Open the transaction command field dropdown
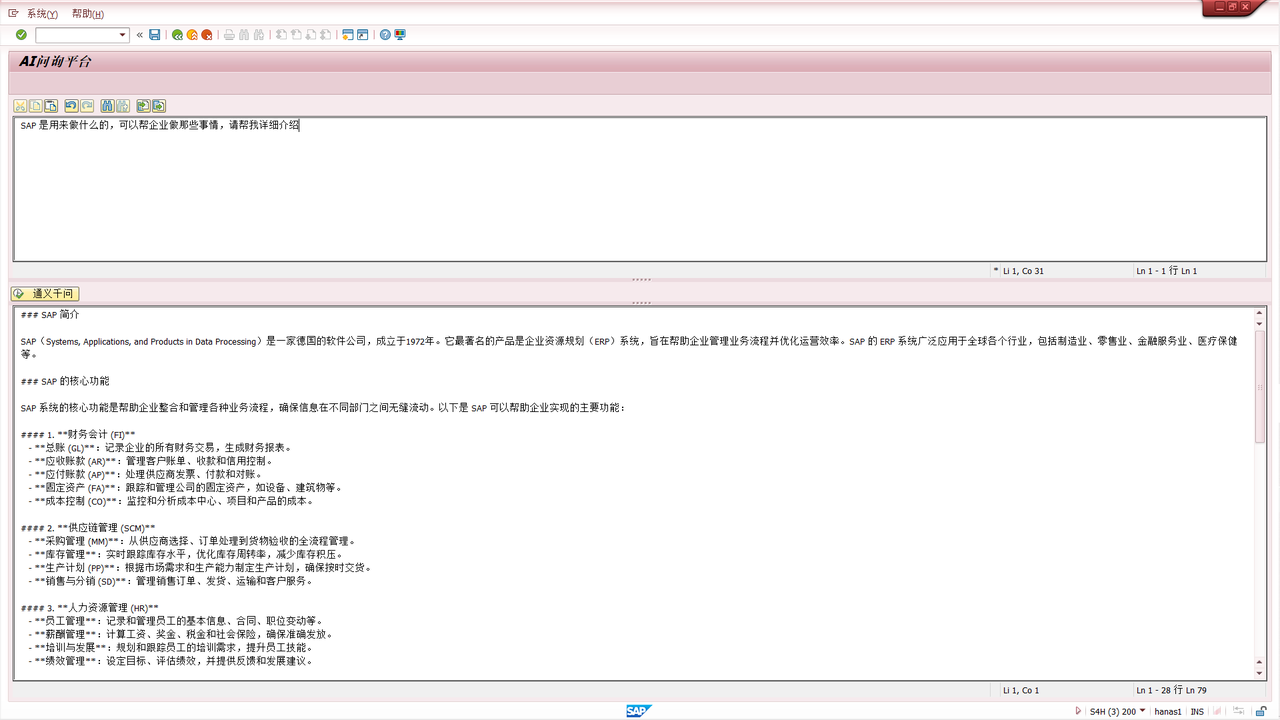The height and width of the screenshot is (720, 1280). (x=123, y=35)
